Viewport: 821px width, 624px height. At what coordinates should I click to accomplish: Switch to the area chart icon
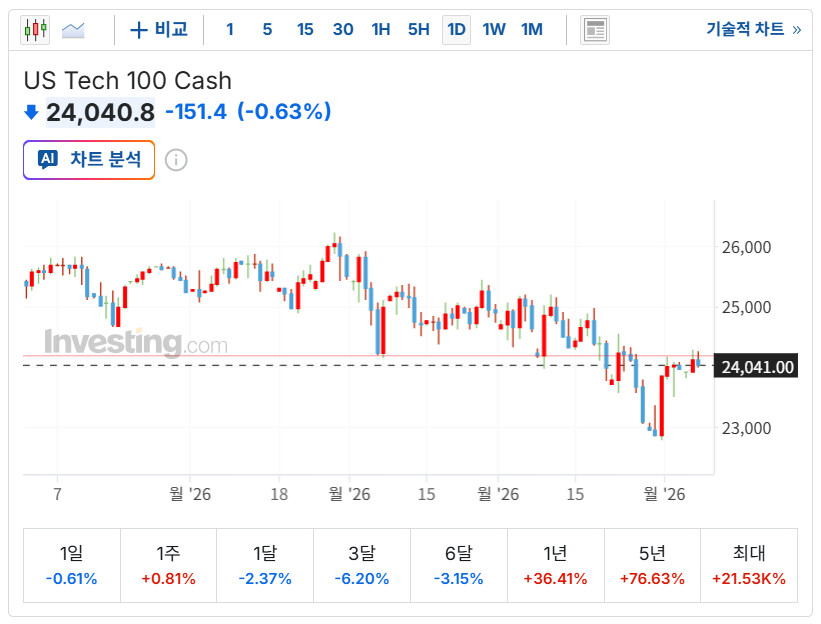pyautogui.click(x=73, y=30)
